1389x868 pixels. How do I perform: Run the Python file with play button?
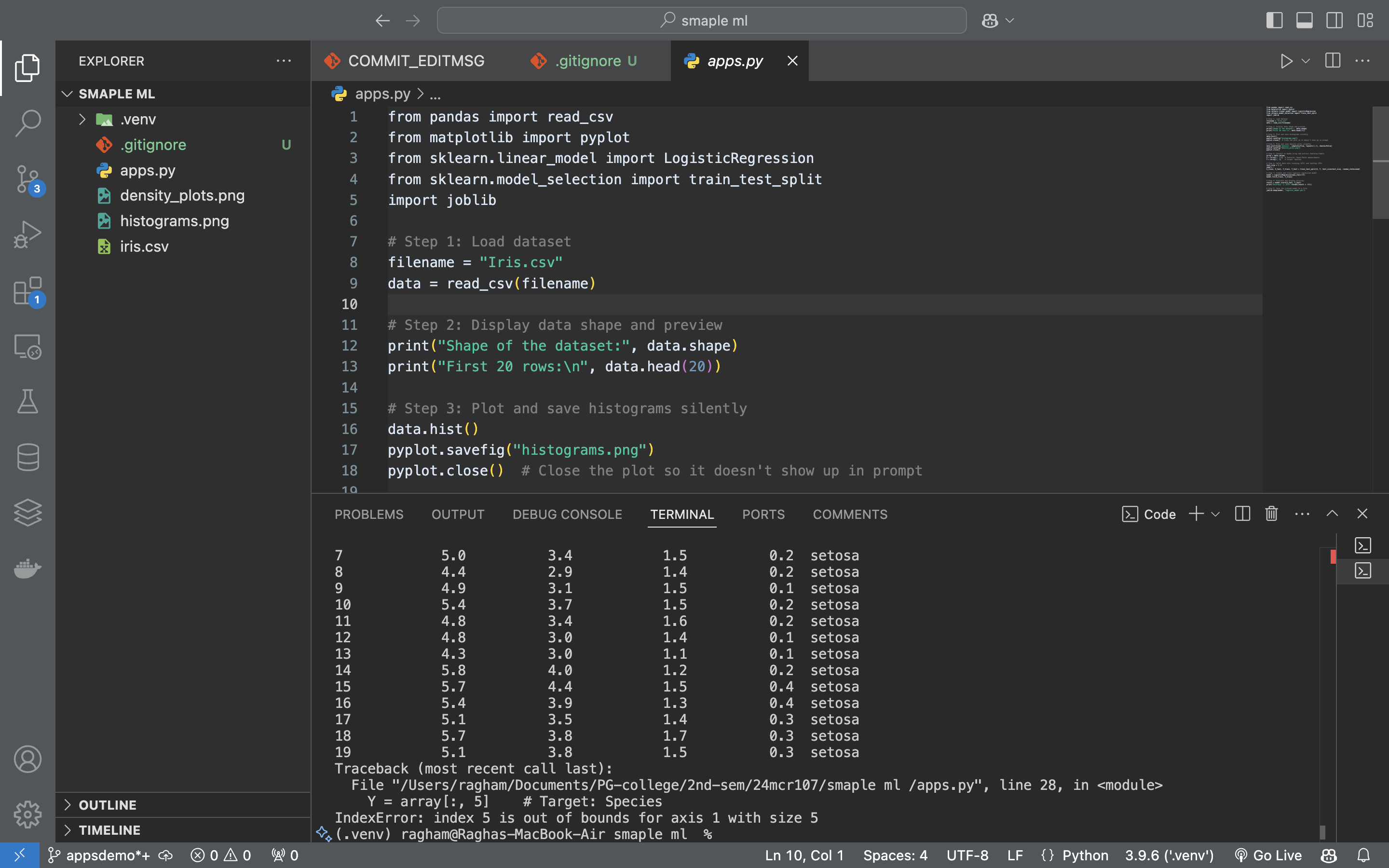1286,61
